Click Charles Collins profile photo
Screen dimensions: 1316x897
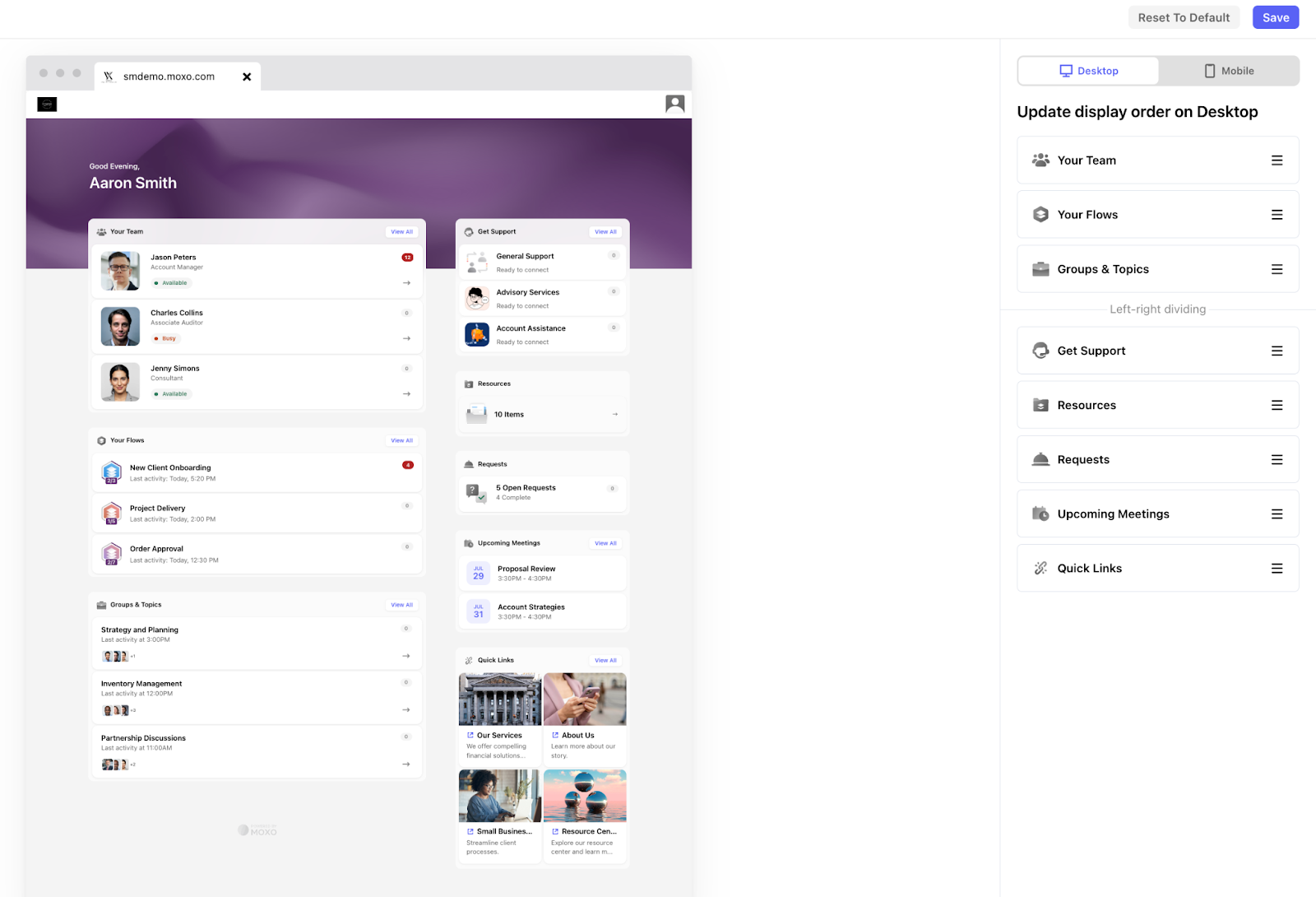click(x=120, y=327)
